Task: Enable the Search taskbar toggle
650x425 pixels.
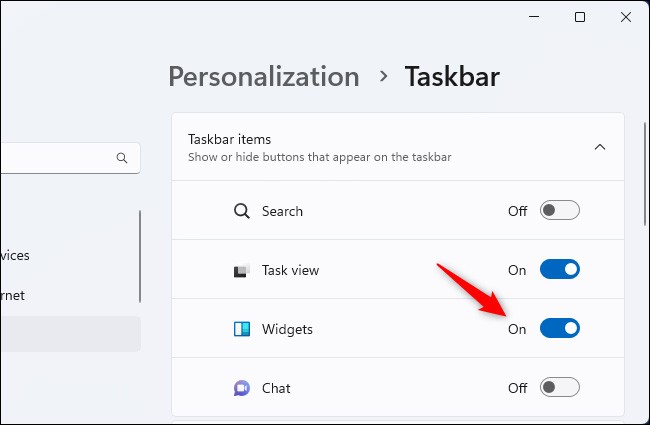Action: point(560,211)
